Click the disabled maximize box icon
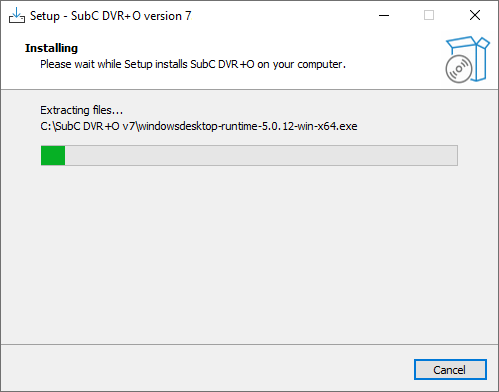The height and width of the screenshot is (392, 499). (x=429, y=15)
